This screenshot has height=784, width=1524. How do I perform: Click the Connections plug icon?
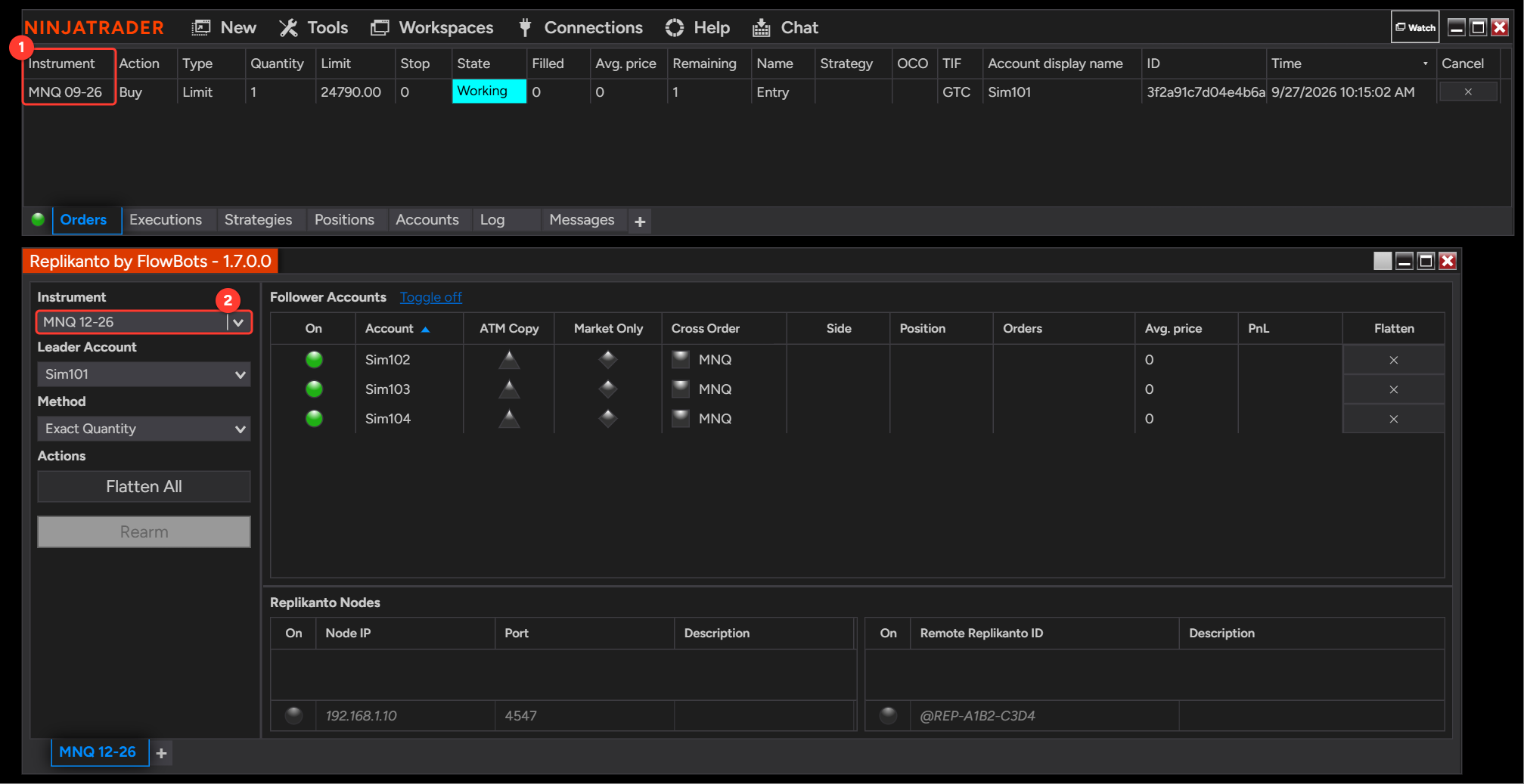(525, 28)
